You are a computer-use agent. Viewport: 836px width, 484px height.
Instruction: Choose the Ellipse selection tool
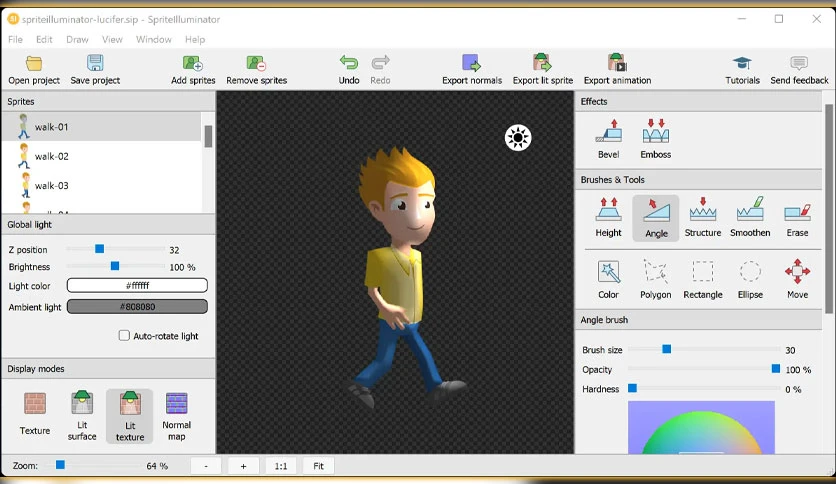coord(750,279)
